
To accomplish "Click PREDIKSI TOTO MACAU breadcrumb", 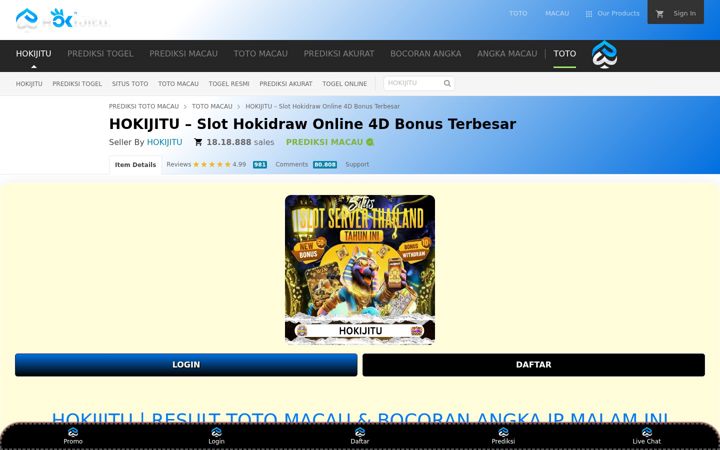I will pyautogui.click(x=144, y=106).
